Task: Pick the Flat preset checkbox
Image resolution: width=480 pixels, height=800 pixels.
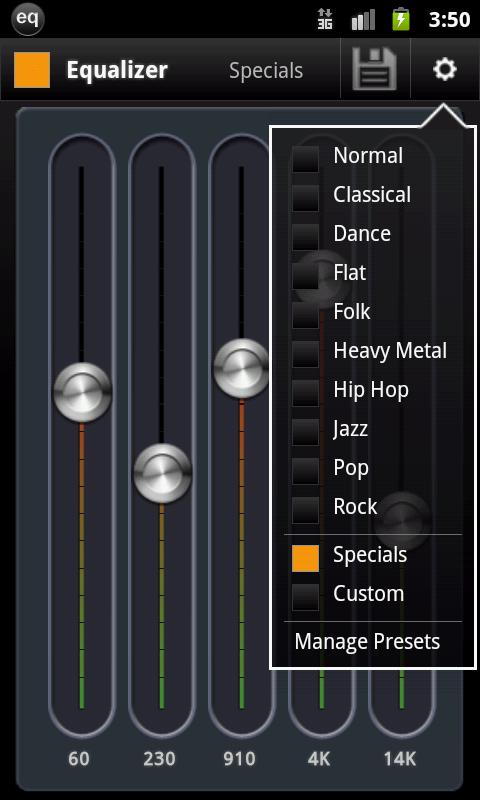Action: click(x=306, y=276)
